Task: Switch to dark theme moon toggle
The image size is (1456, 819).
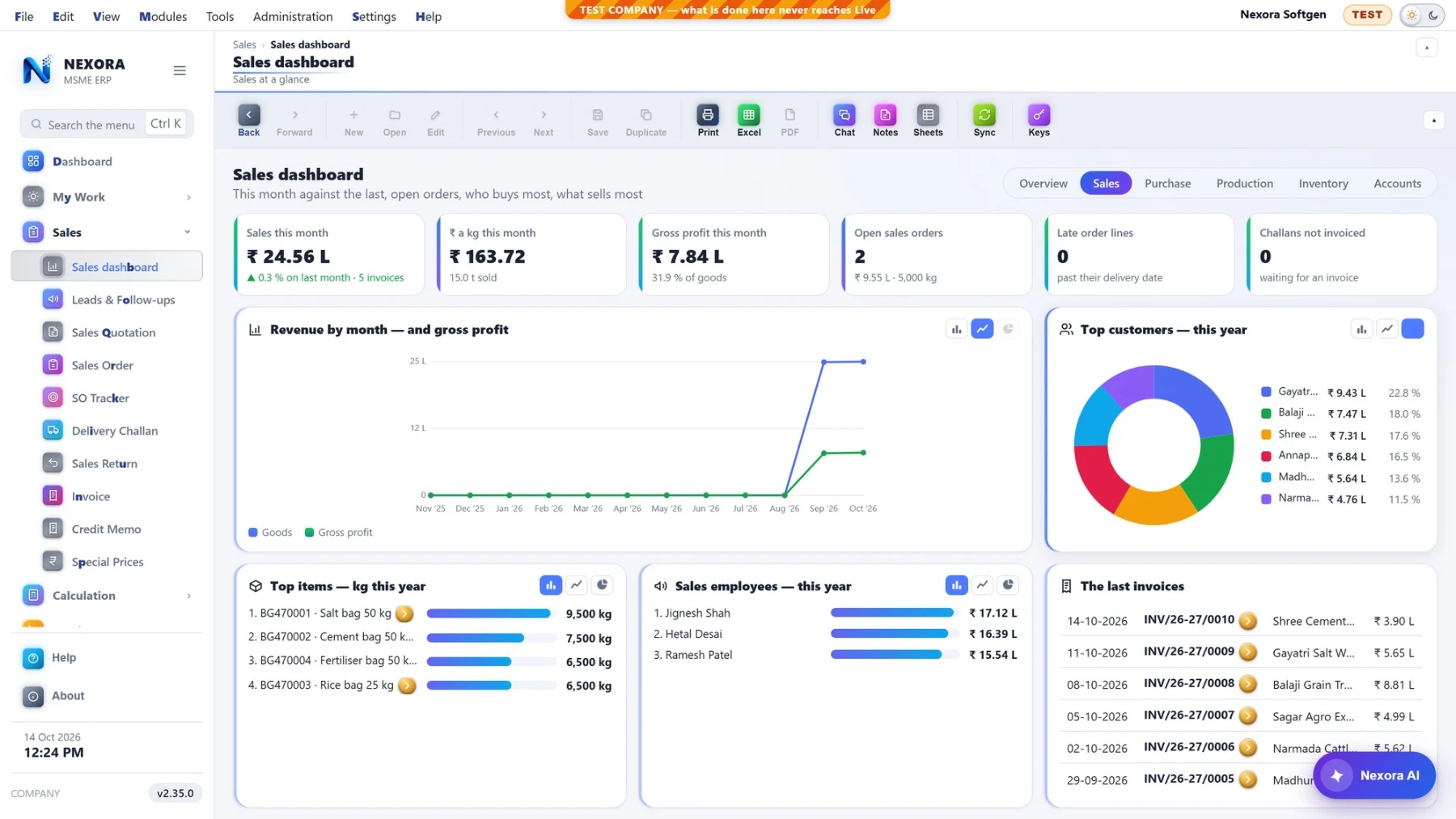Action: [1433, 15]
